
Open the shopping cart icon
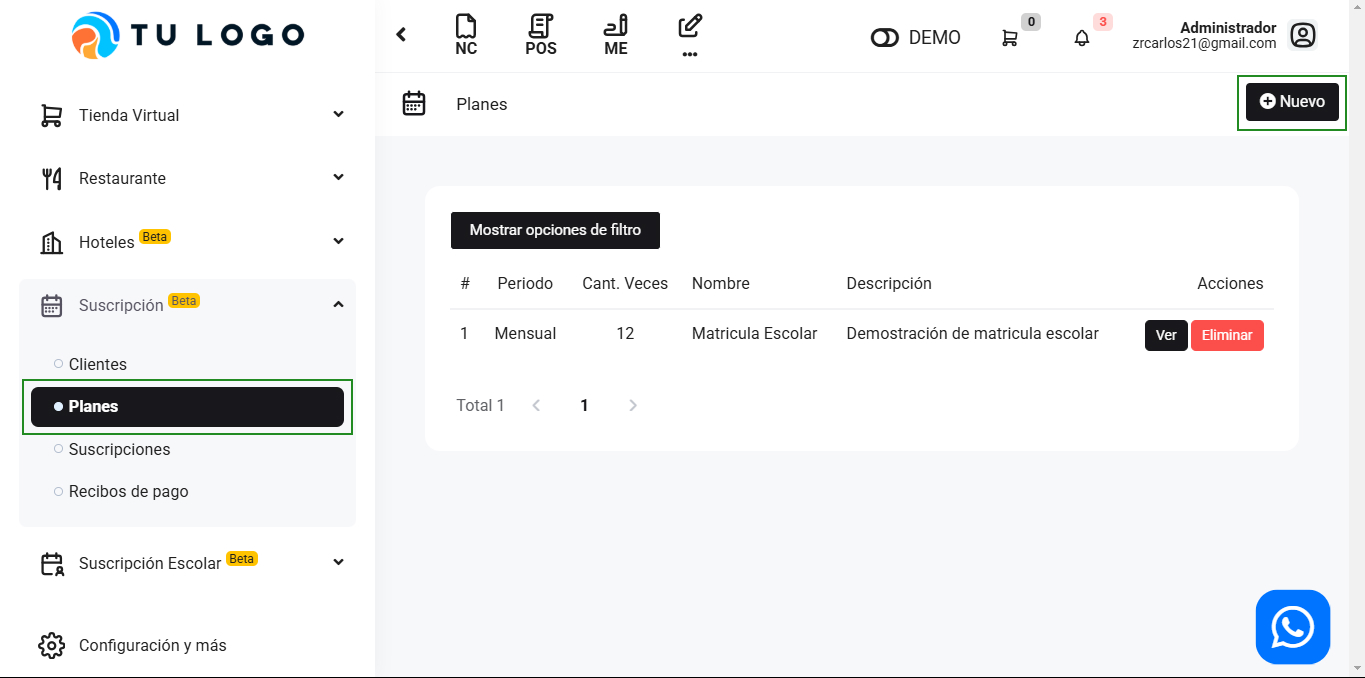(1010, 38)
